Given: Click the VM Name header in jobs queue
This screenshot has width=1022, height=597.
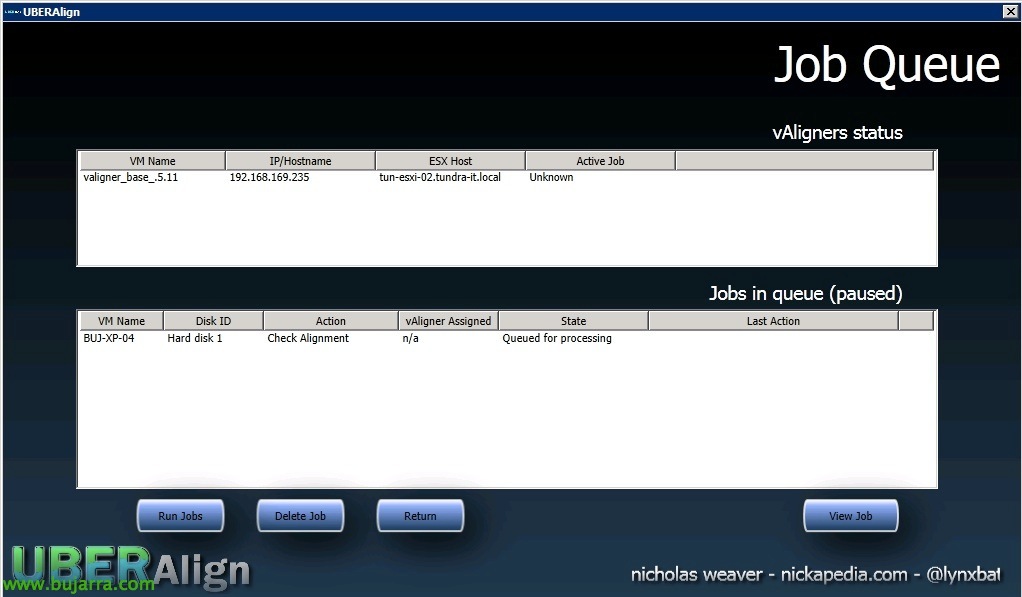Looking at the screenshot, I should (121, 321).
